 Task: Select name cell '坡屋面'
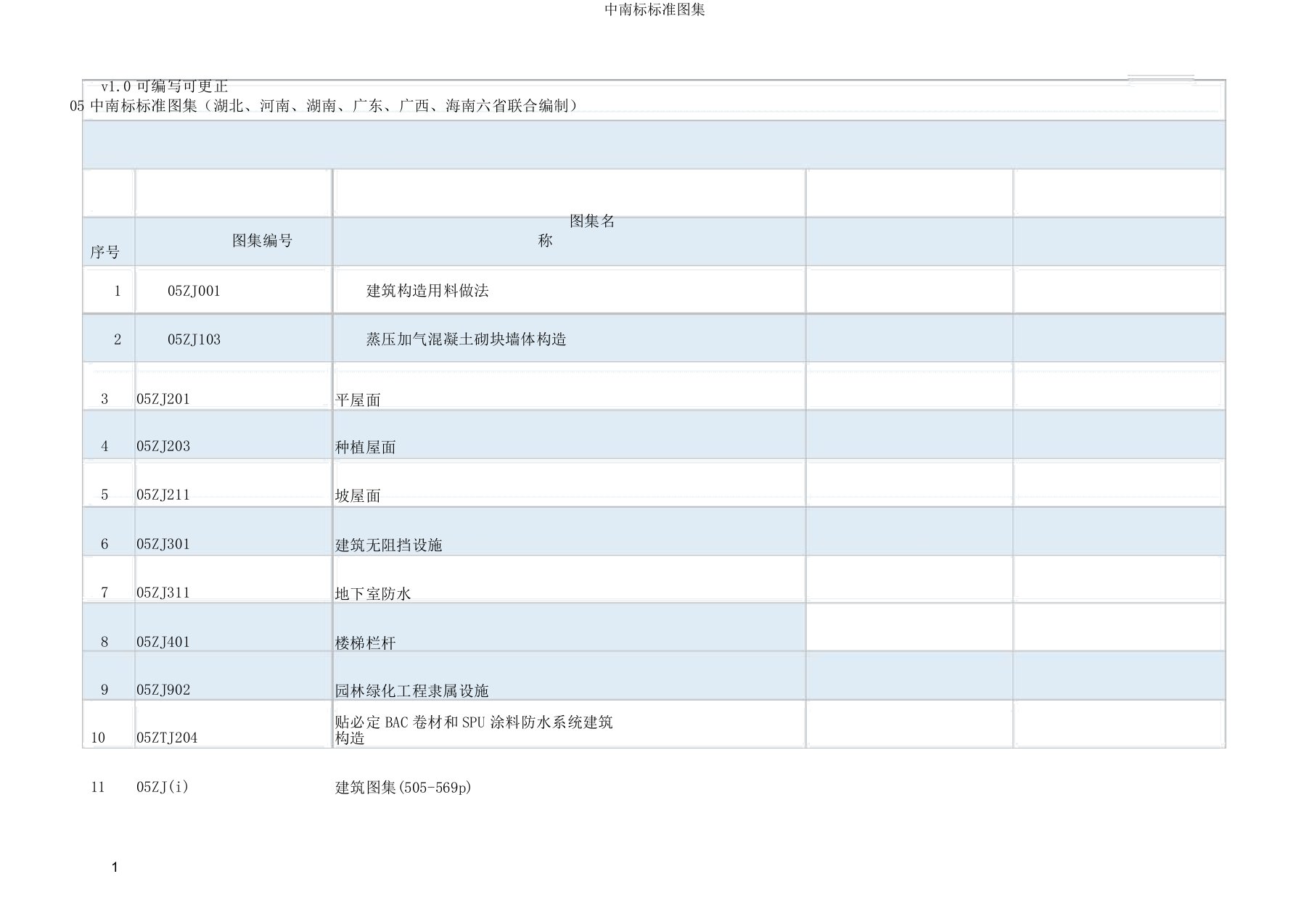tap(358, 496)
